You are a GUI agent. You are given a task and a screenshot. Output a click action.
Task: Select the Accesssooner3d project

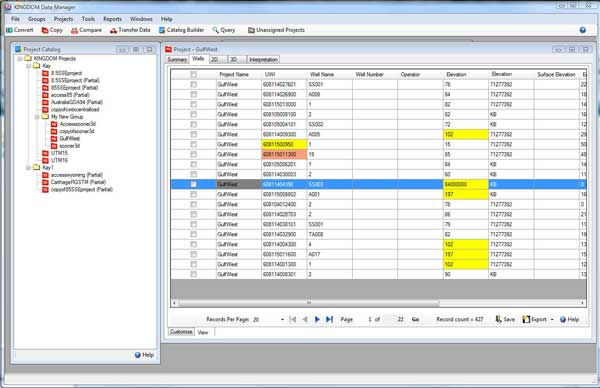coord(78,124)
